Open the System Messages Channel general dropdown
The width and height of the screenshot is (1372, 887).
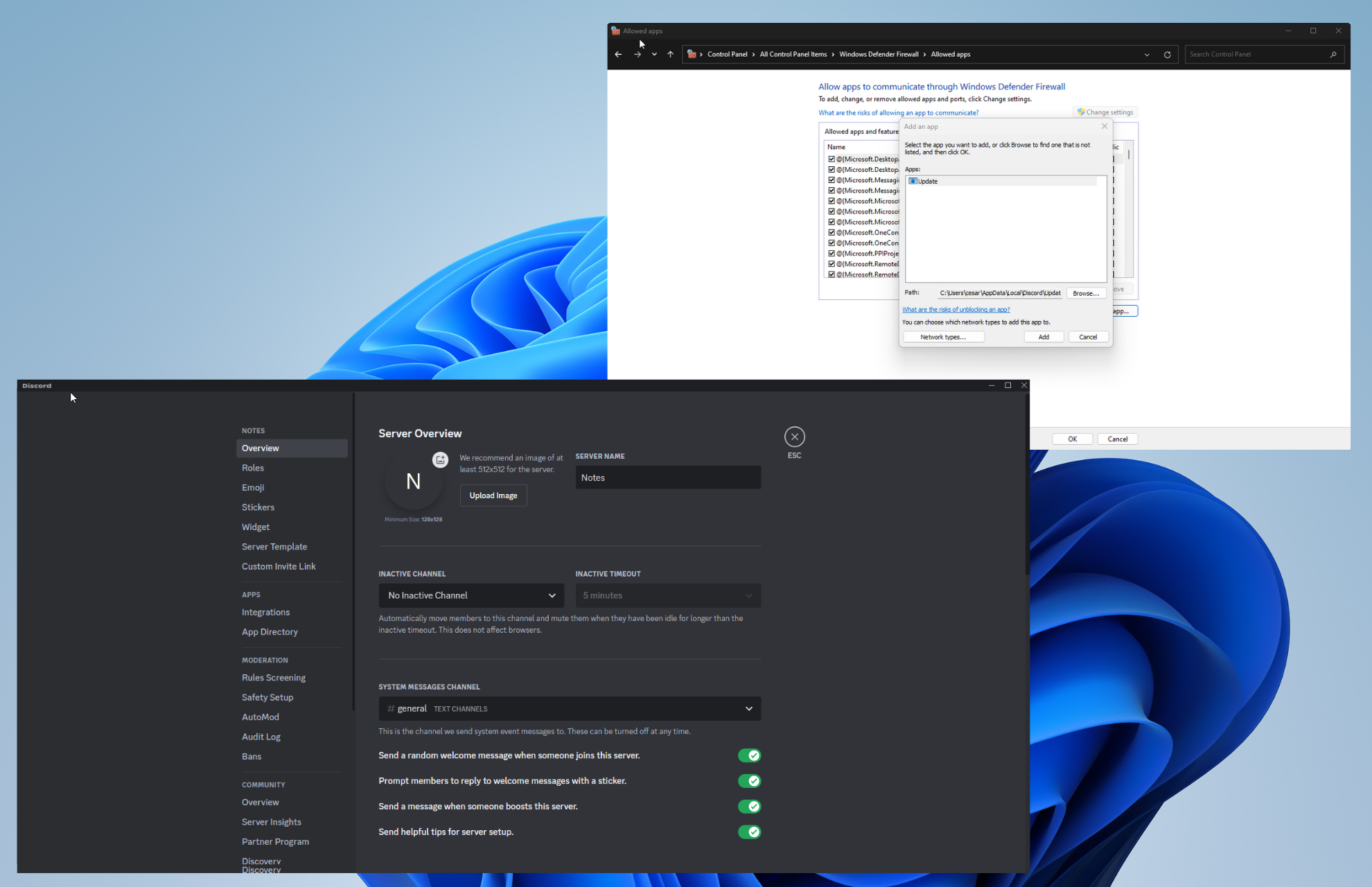pos(570,708)
